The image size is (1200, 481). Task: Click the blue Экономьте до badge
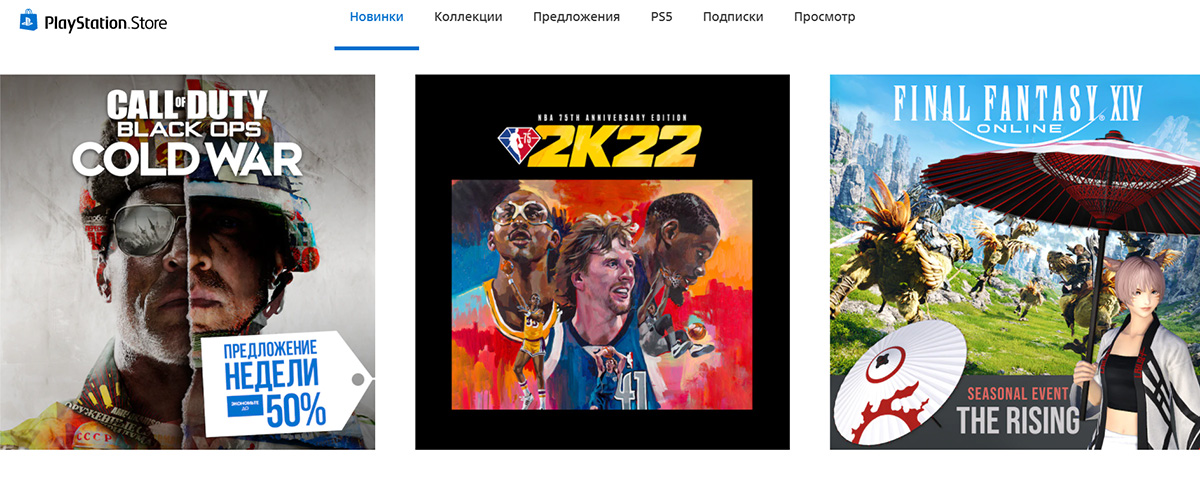click(x=245, y=405)
